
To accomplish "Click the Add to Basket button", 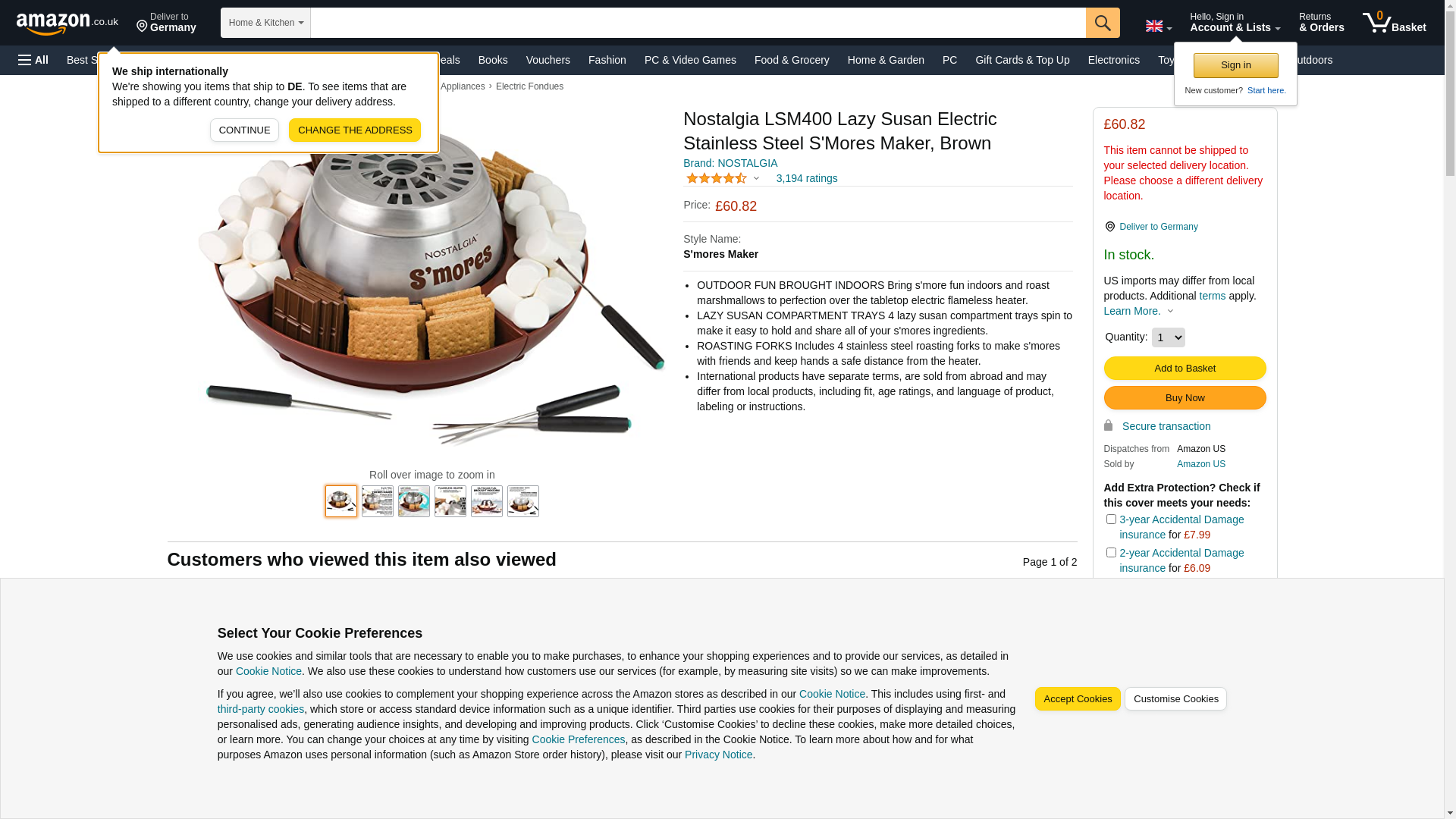I will click(1185, 369).
